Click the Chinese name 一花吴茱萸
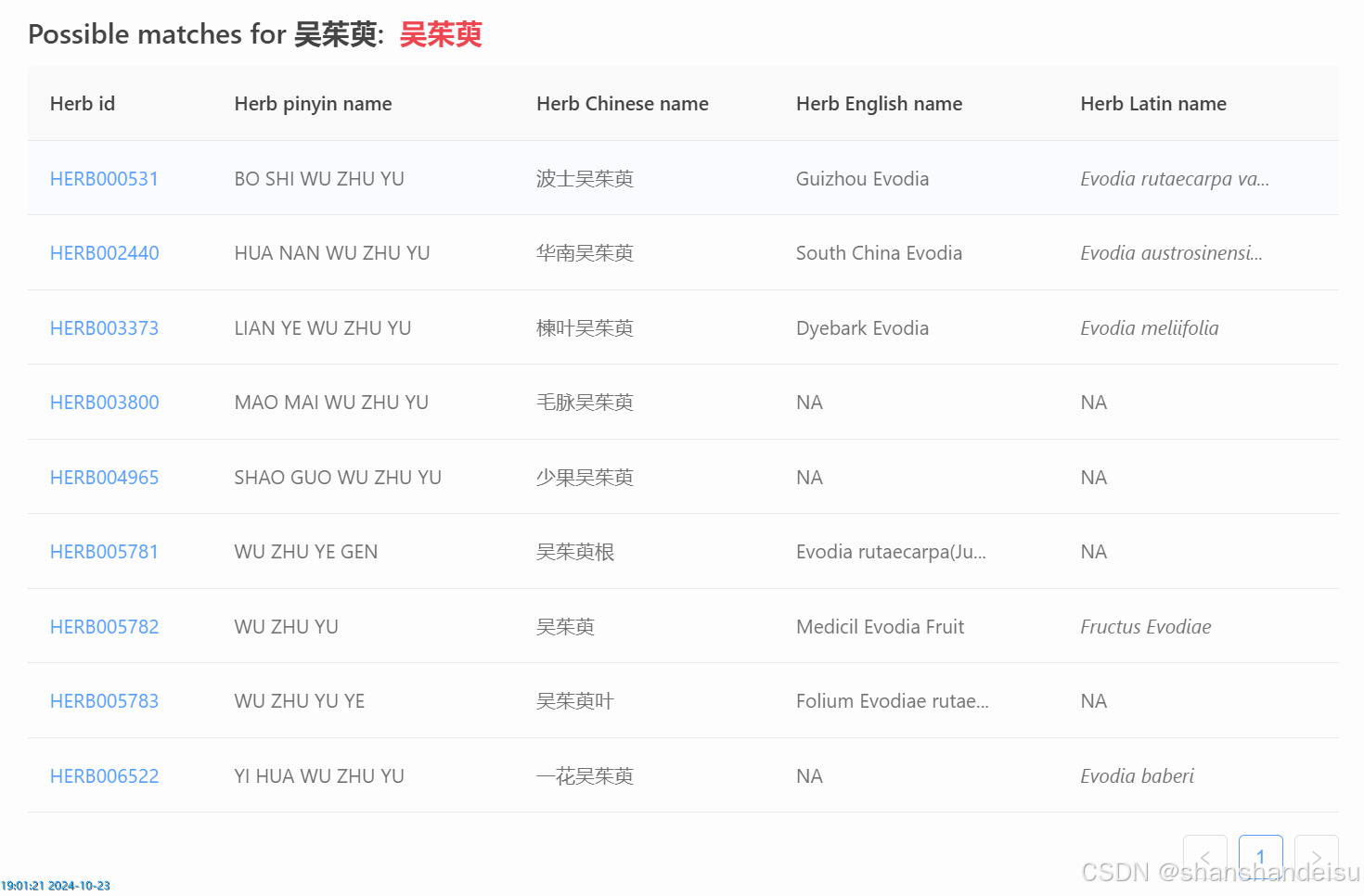The width and height of the screenshot is (1364, 896). click(585, 776)
